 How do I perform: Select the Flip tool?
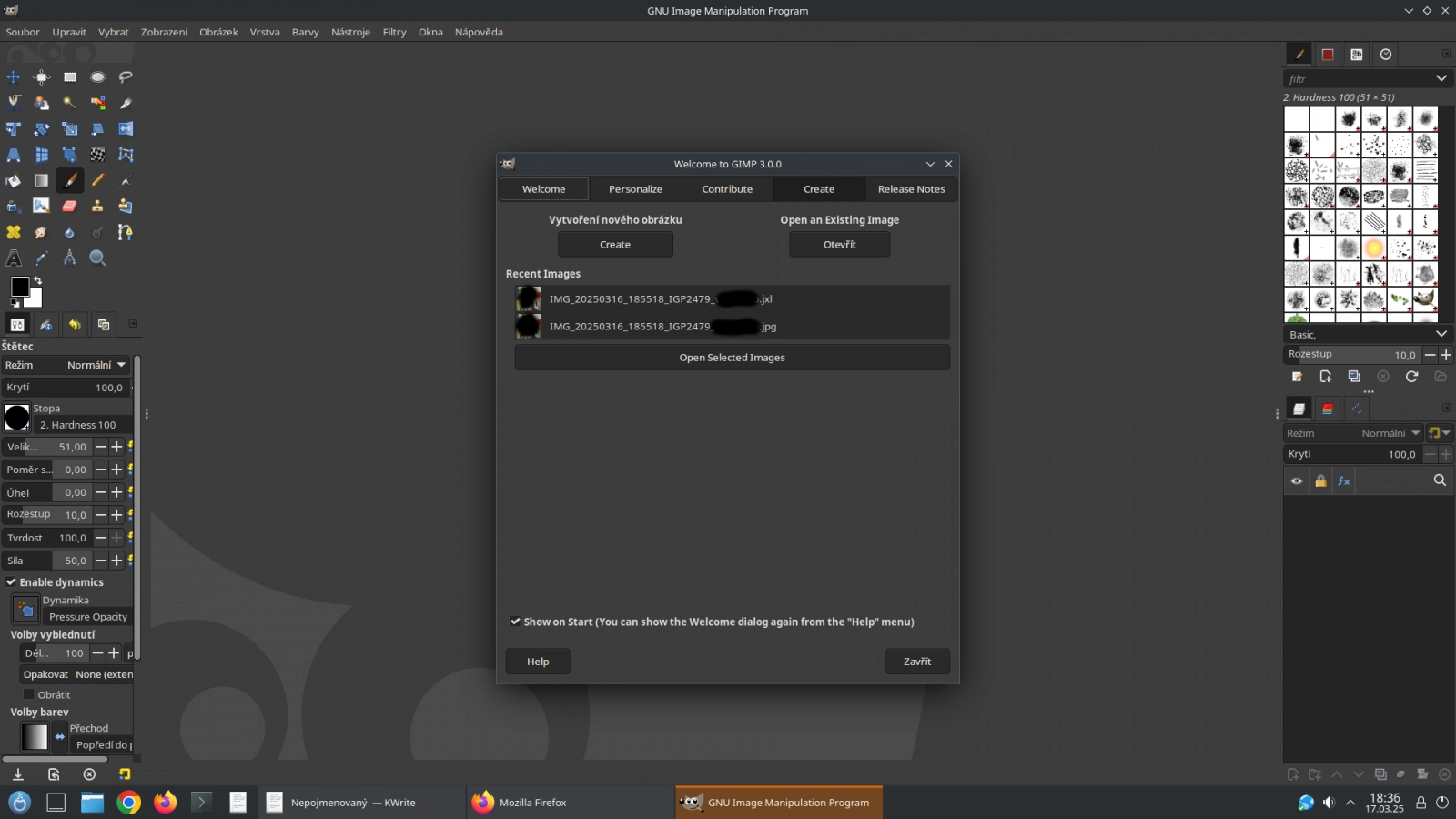coord(126,128)
